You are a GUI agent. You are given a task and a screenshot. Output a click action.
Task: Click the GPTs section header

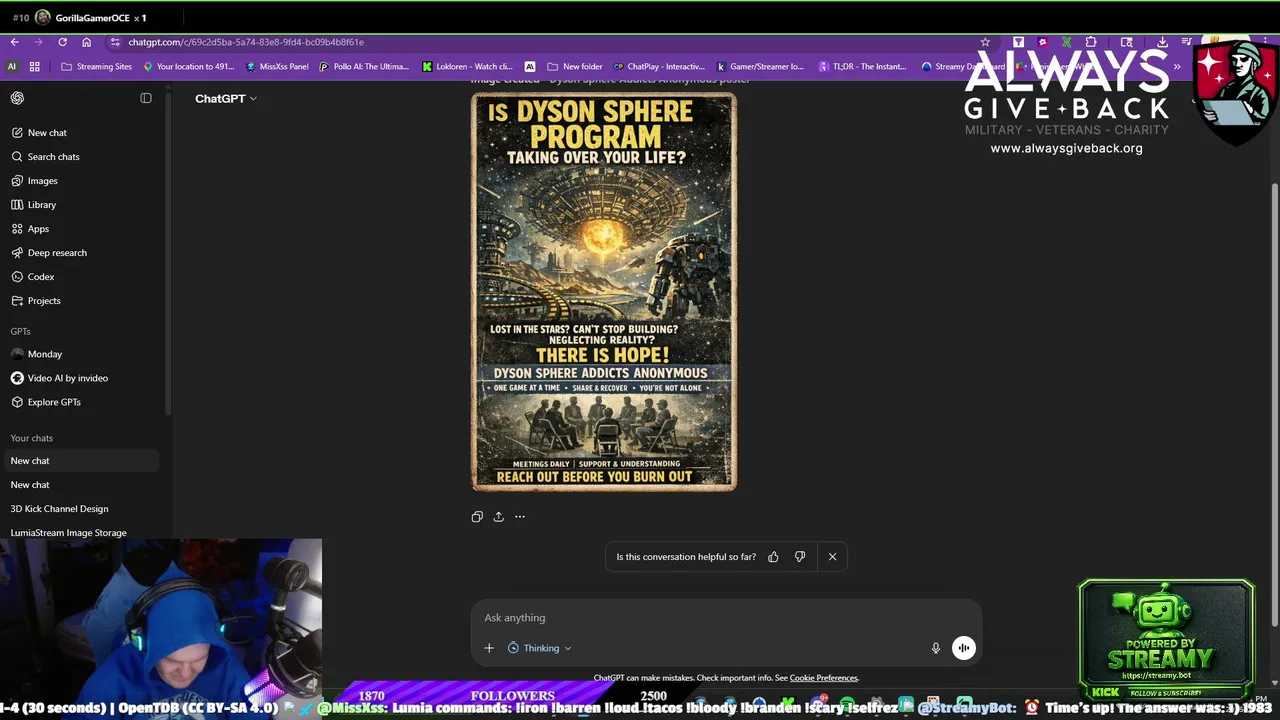pos(20,331)
